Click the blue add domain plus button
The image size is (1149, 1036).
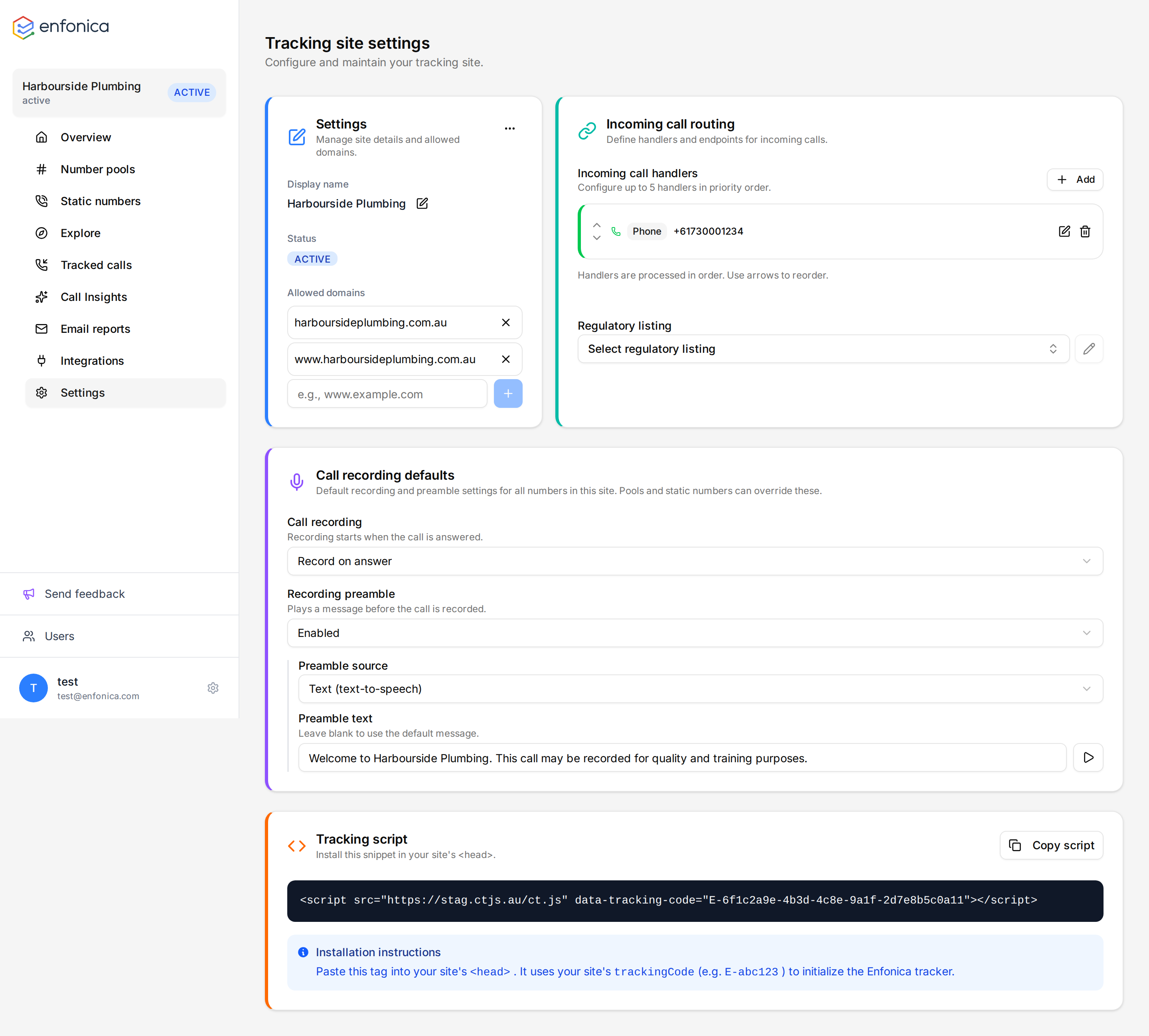(x=508, y=394)
